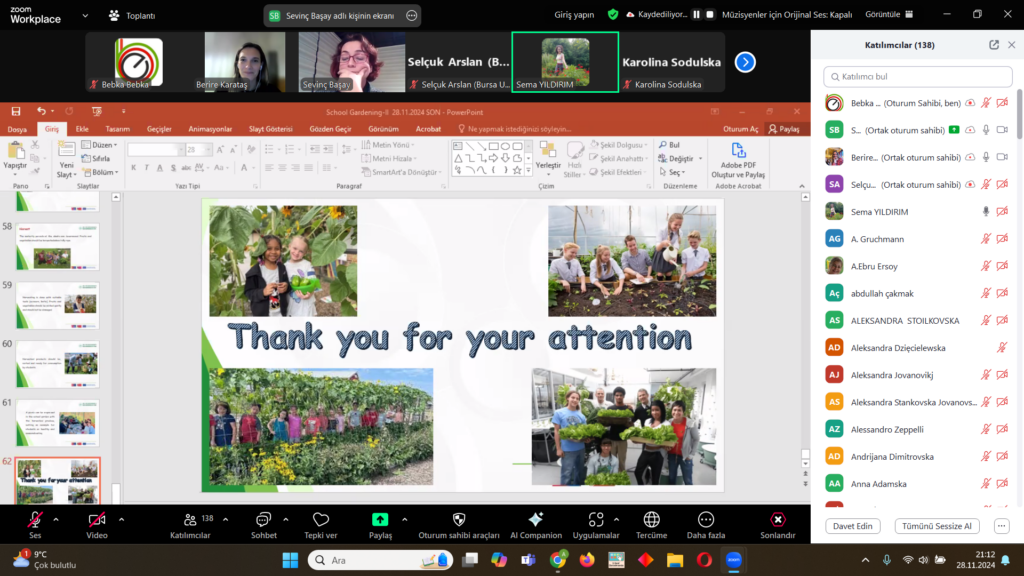Open Tercüme interpretation globe icon
The height and width of the screenshot is (576, 1024).
click(651, 520)
